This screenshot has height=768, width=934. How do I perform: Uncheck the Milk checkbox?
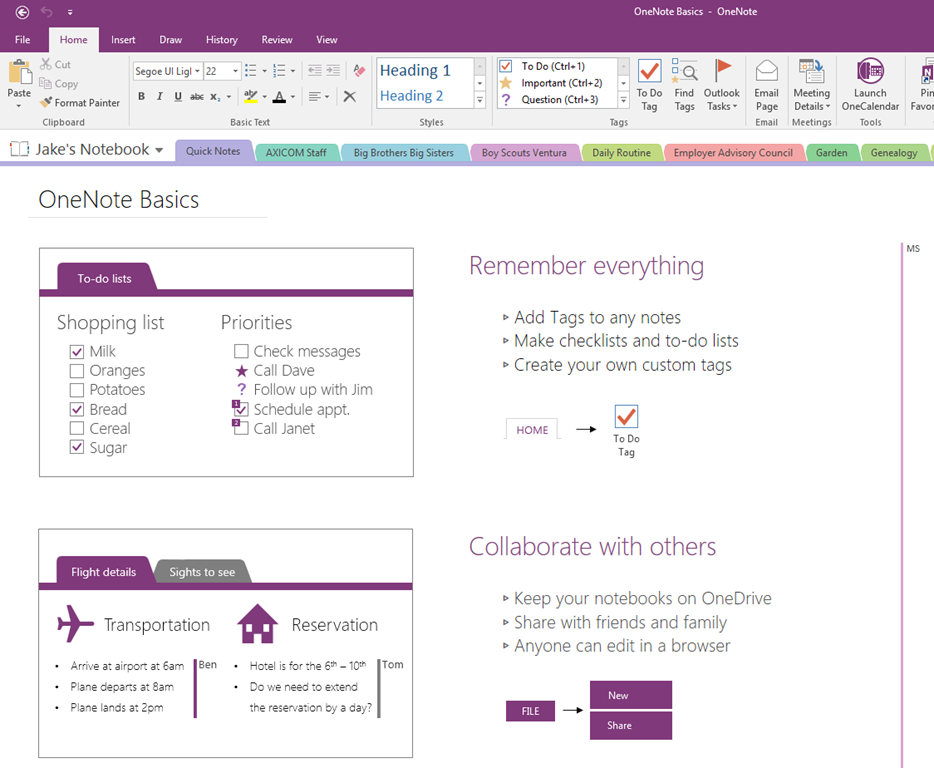(x=77, y=351)
